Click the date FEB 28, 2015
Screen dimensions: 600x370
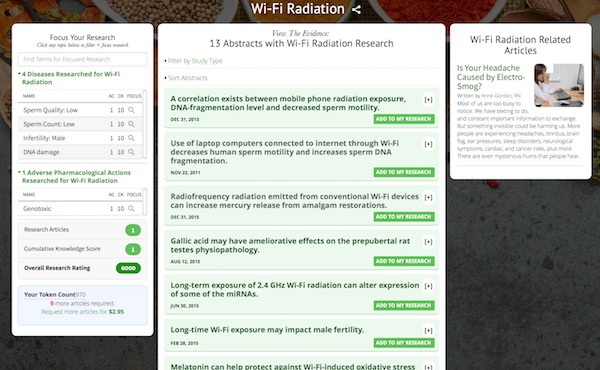pos(184,343)
